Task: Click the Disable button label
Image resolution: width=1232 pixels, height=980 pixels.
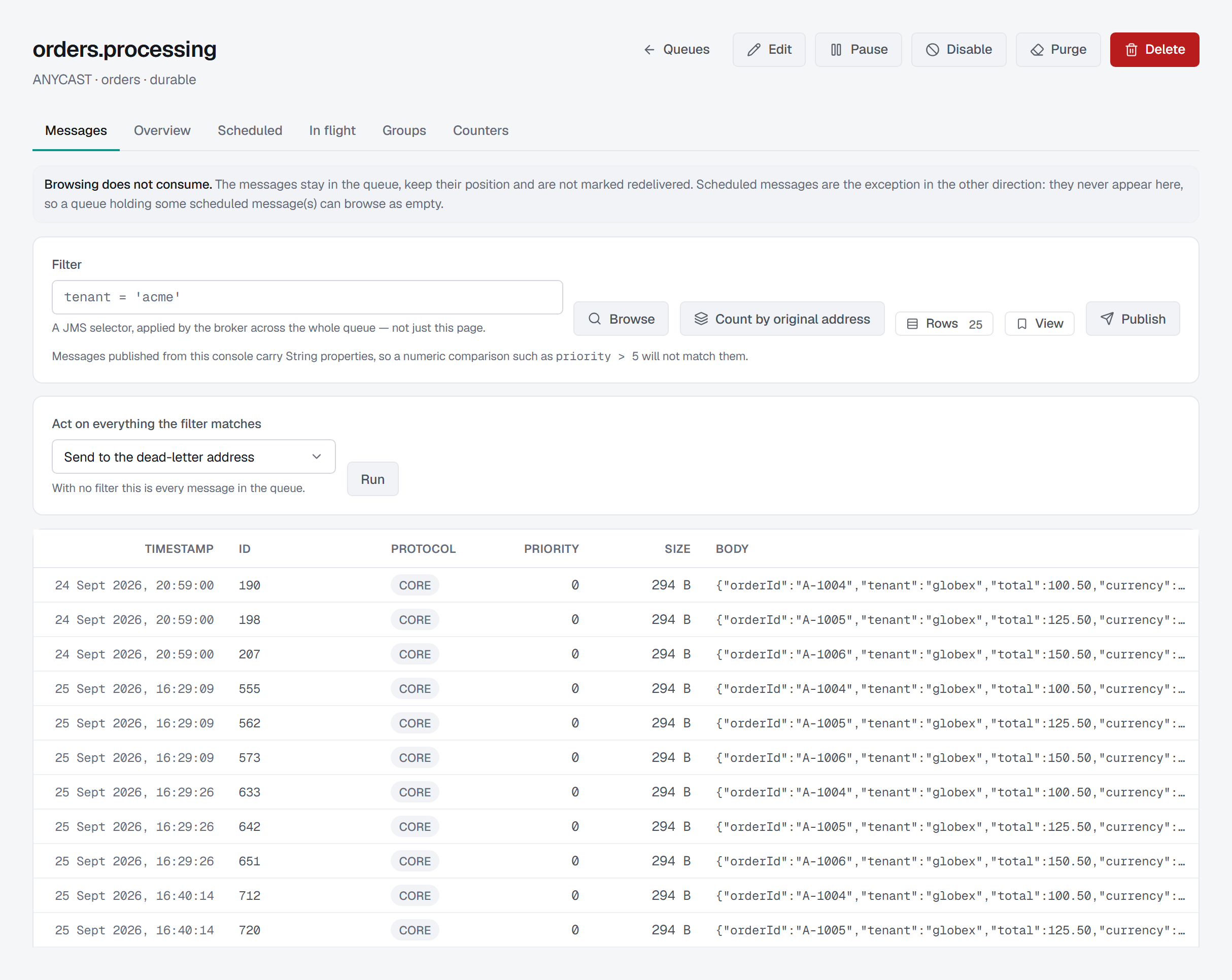Action: click(969, 50)
